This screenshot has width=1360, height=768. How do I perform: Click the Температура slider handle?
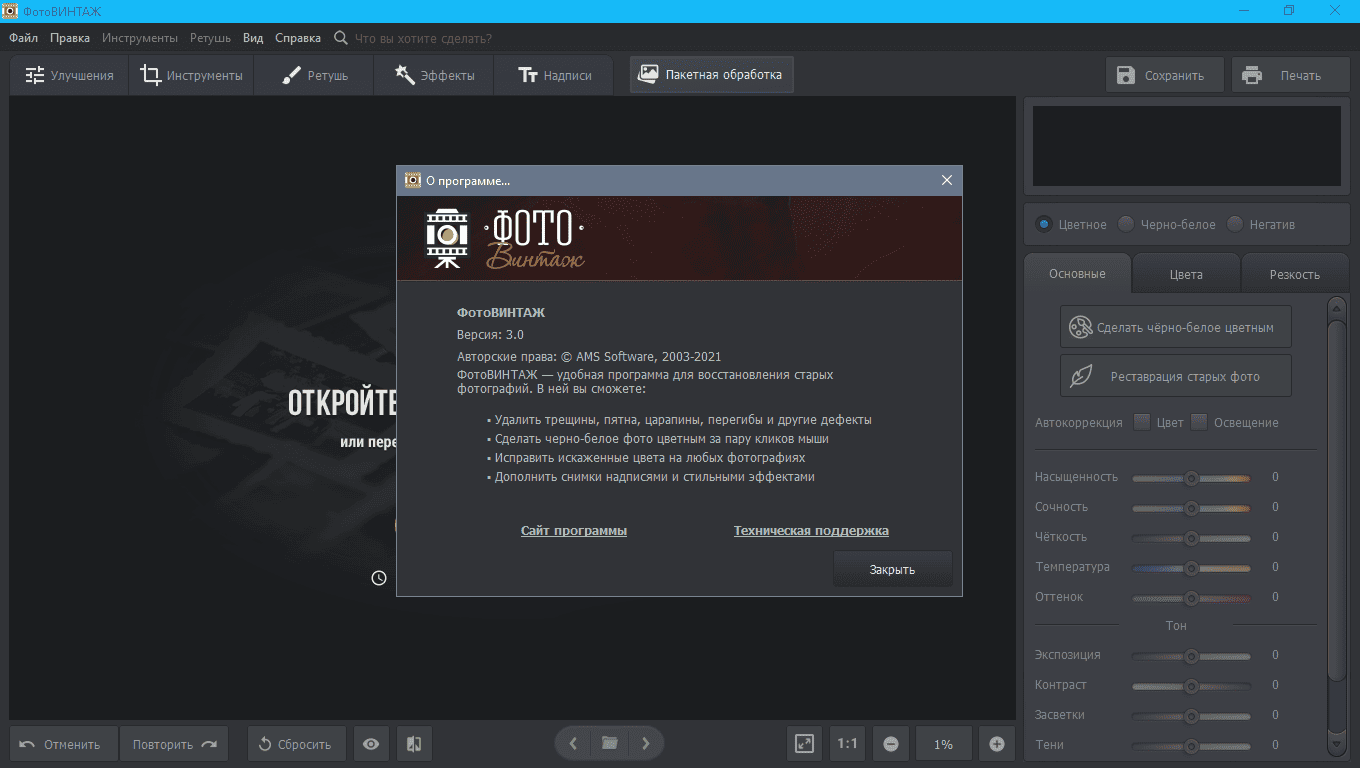point(1191,568)
